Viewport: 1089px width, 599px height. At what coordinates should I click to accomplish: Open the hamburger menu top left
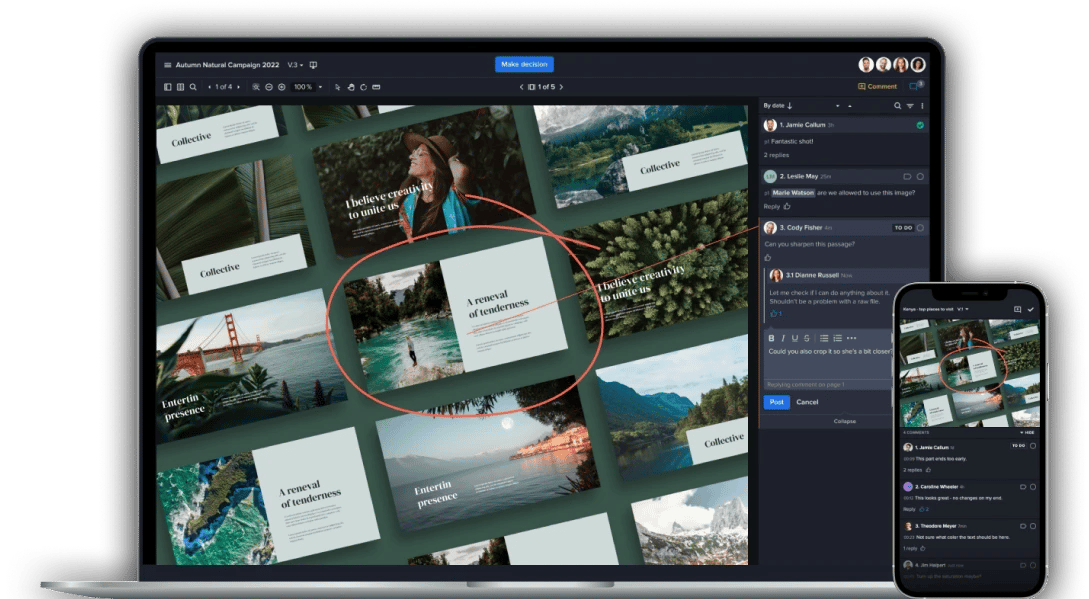(x=167, y=63)
